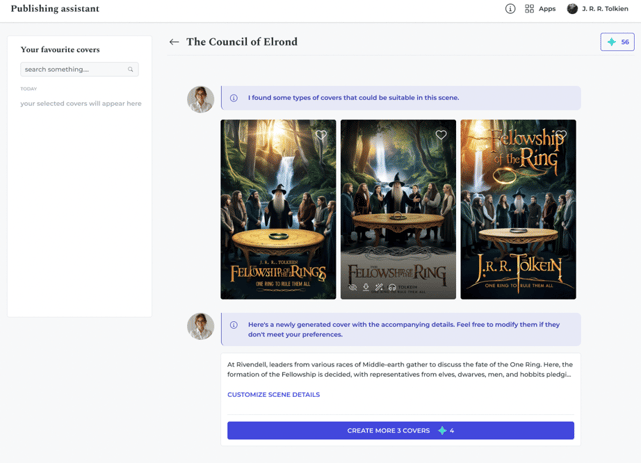641x463 pixels.
Task: Open the middle grey-bottom cover thumbnail
Action: (x=398, y=209)
